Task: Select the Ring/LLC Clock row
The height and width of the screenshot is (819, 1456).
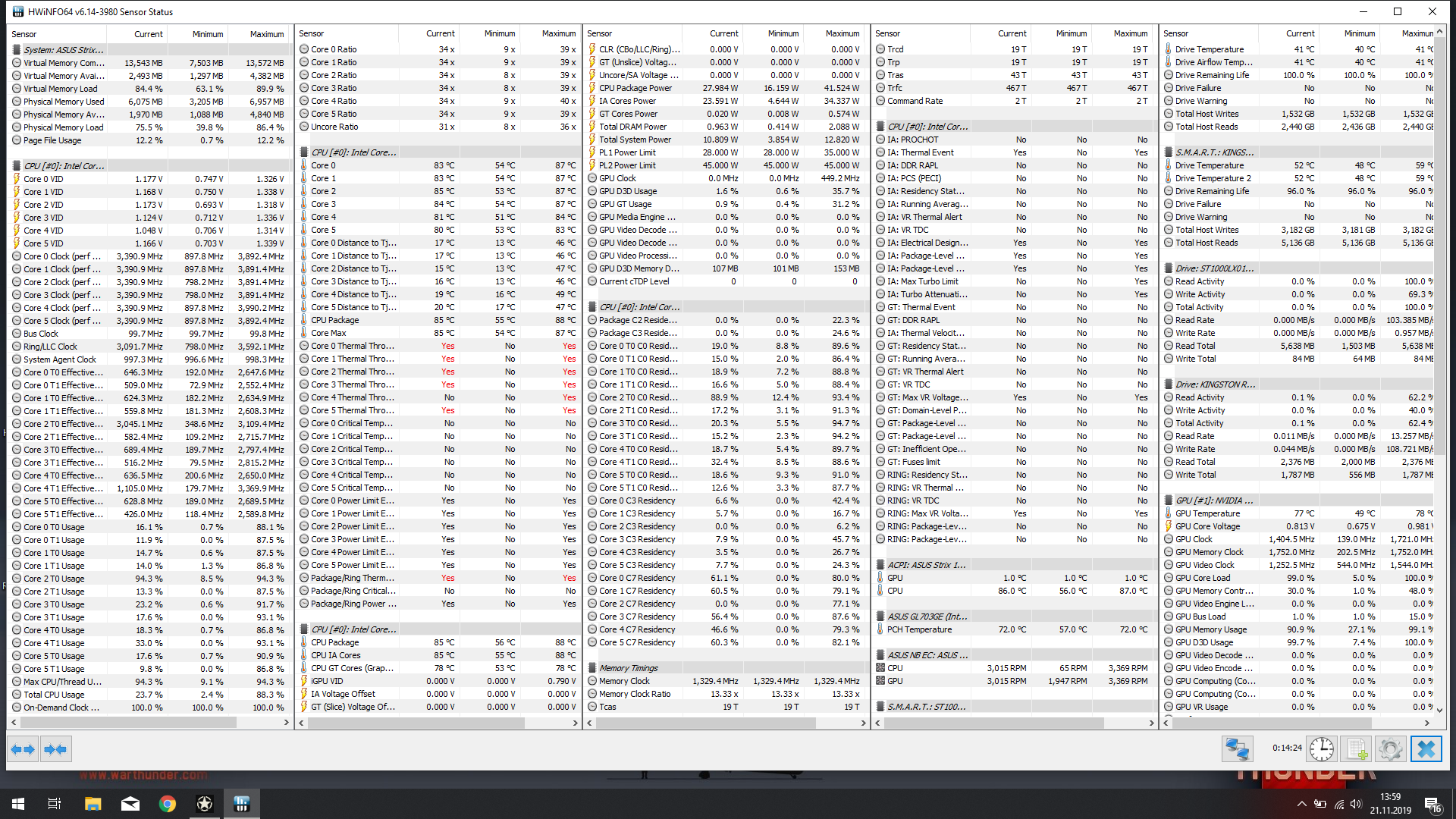Action: [149, 347]
